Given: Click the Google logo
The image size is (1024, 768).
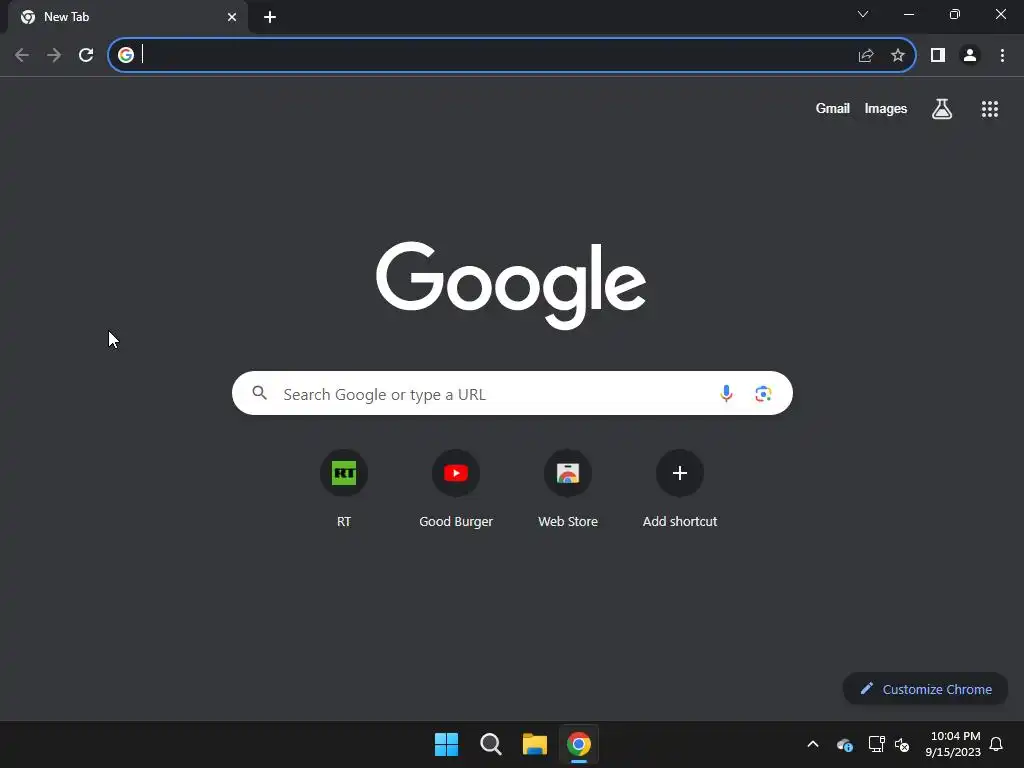Looking at the screenshot, I should [x=511, y=285].
